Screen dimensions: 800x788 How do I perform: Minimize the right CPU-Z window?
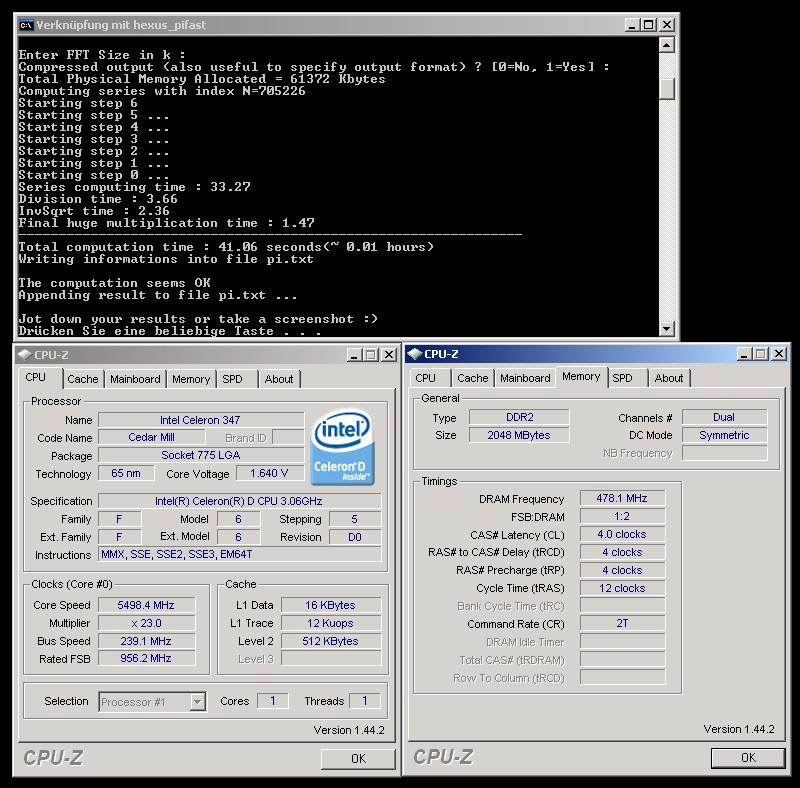[x=744, y=354]
